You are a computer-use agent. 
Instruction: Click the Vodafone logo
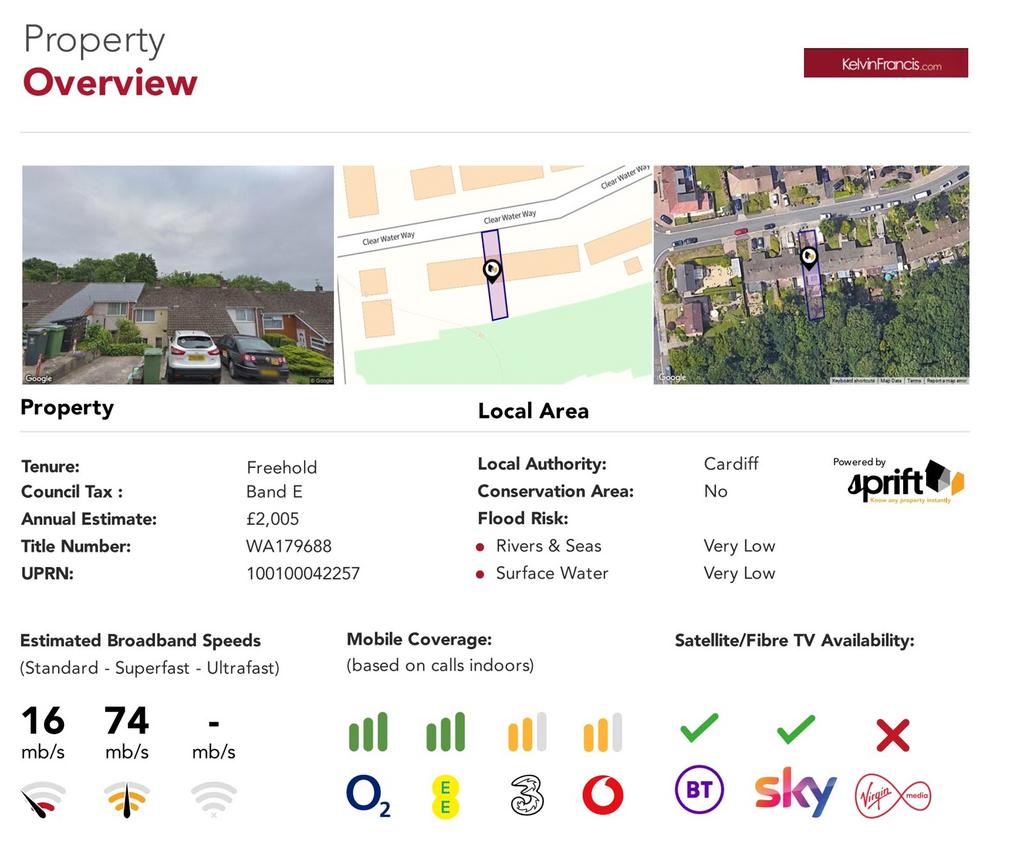click(602, 795)
